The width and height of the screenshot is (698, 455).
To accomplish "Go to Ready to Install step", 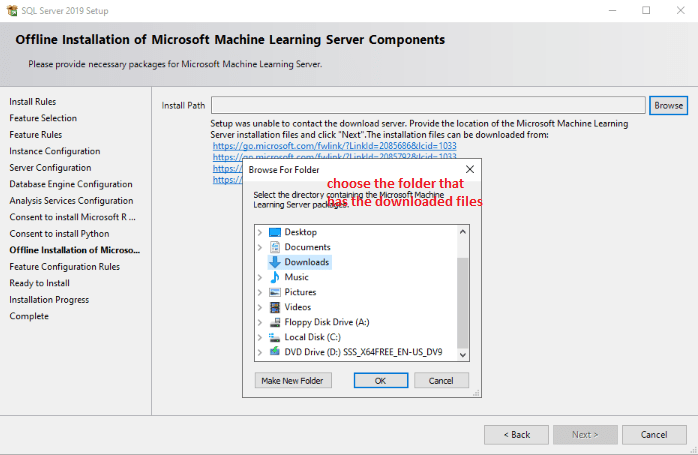I will (x=39, y=283).
